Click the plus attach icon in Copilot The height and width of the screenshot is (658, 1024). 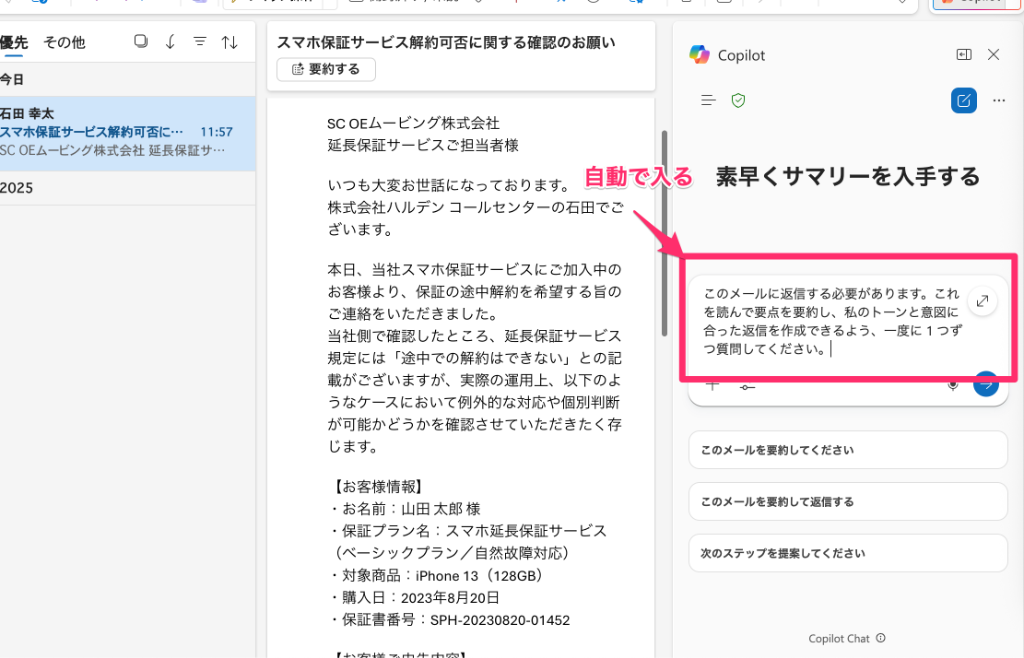tap(712, 385)
